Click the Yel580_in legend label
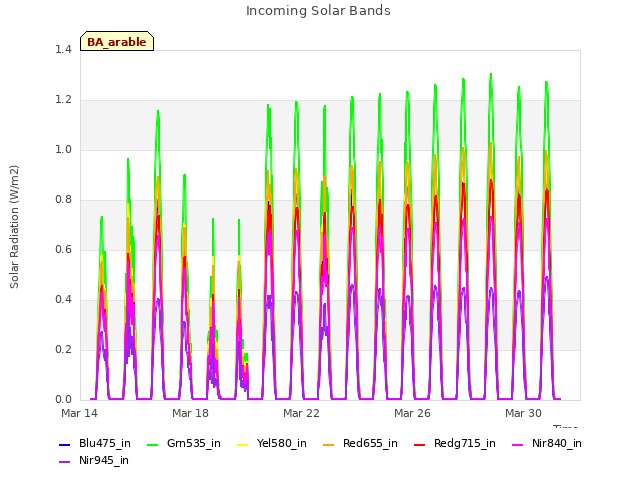 (x=281, y=444)
